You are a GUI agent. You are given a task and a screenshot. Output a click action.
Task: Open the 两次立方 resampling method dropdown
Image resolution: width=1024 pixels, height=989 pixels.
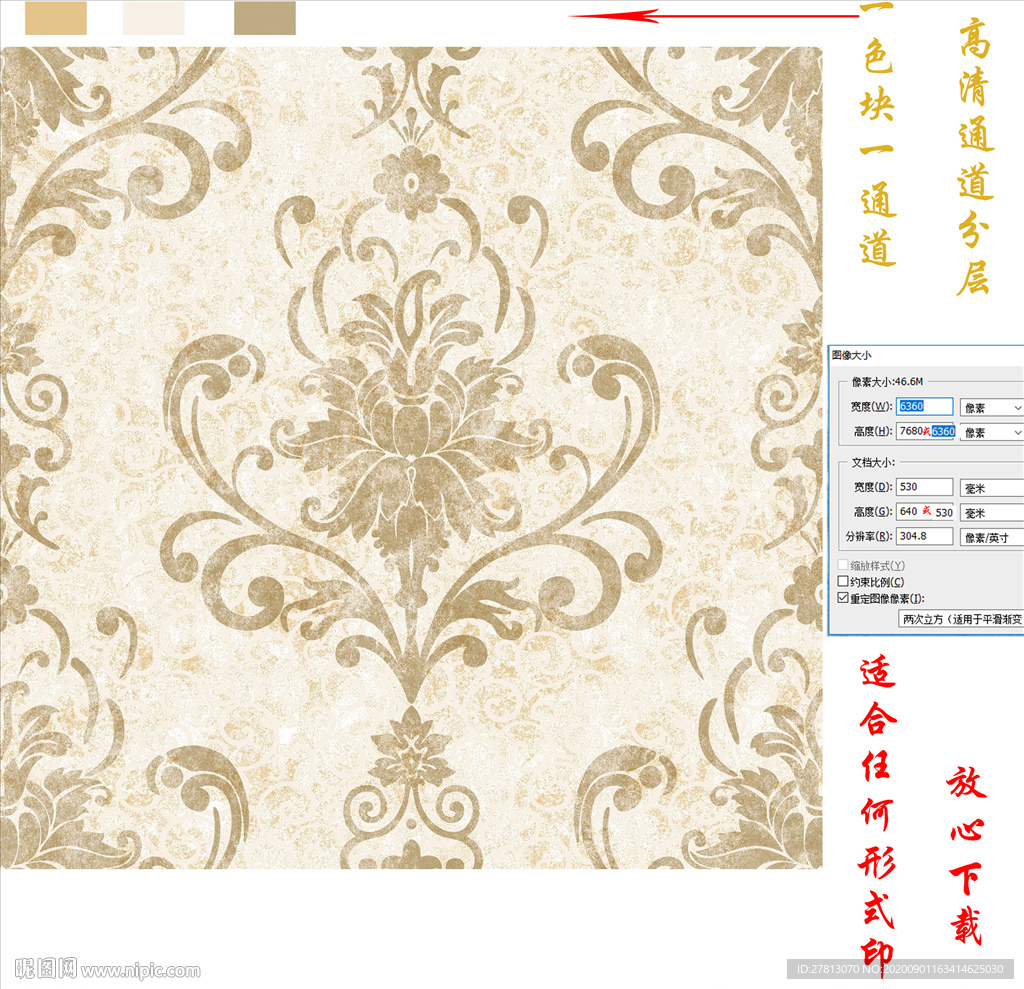(x=961, y=619)
